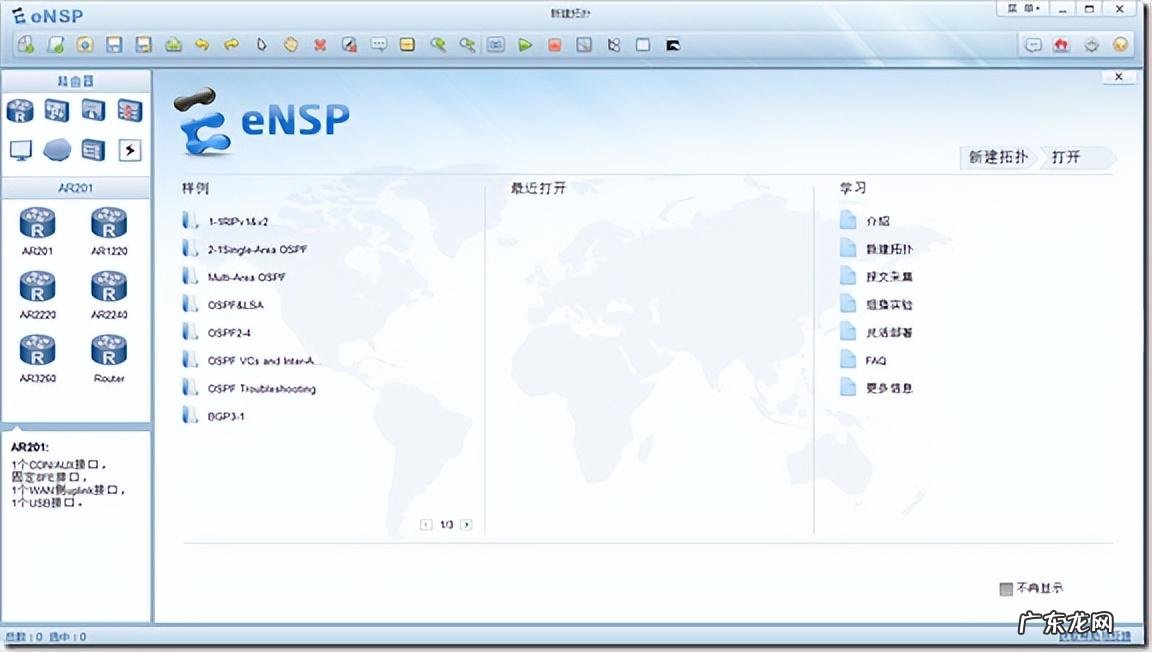Close the welcome panel with its X
Viewport: 1152px width, 652px height.
click(1118, 77)
